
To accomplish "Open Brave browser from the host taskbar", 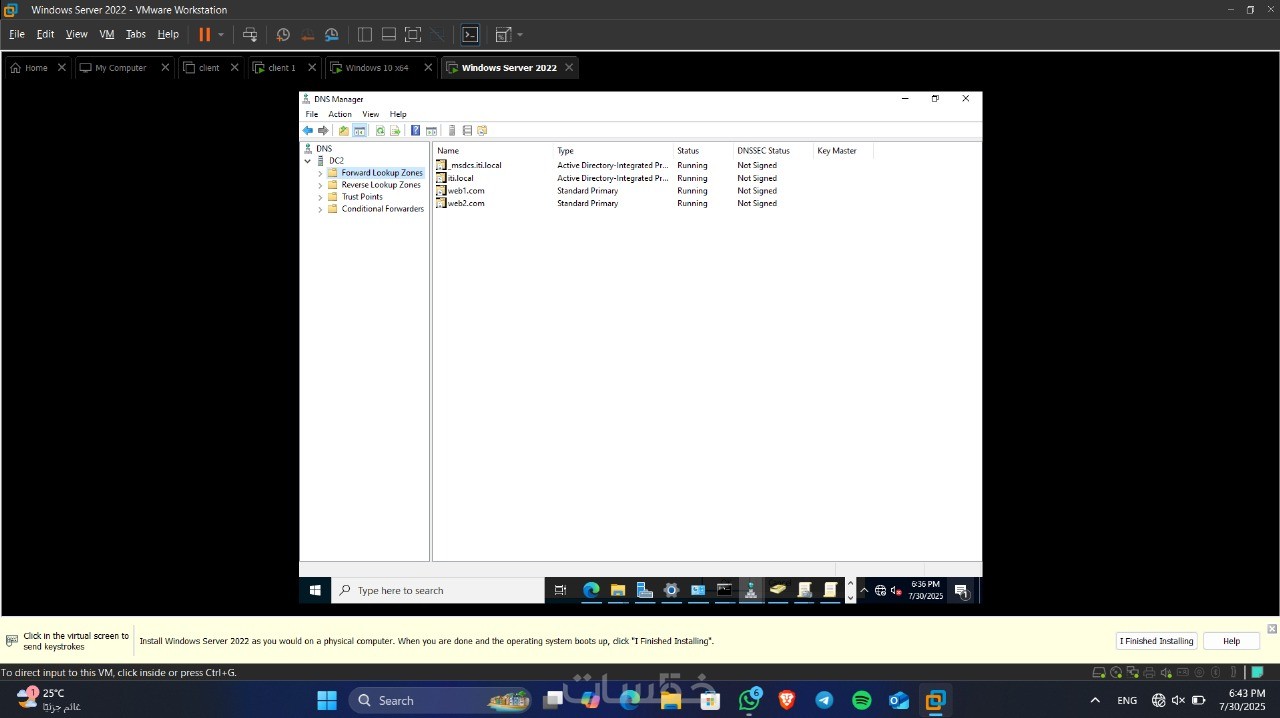I will (787, 700).
